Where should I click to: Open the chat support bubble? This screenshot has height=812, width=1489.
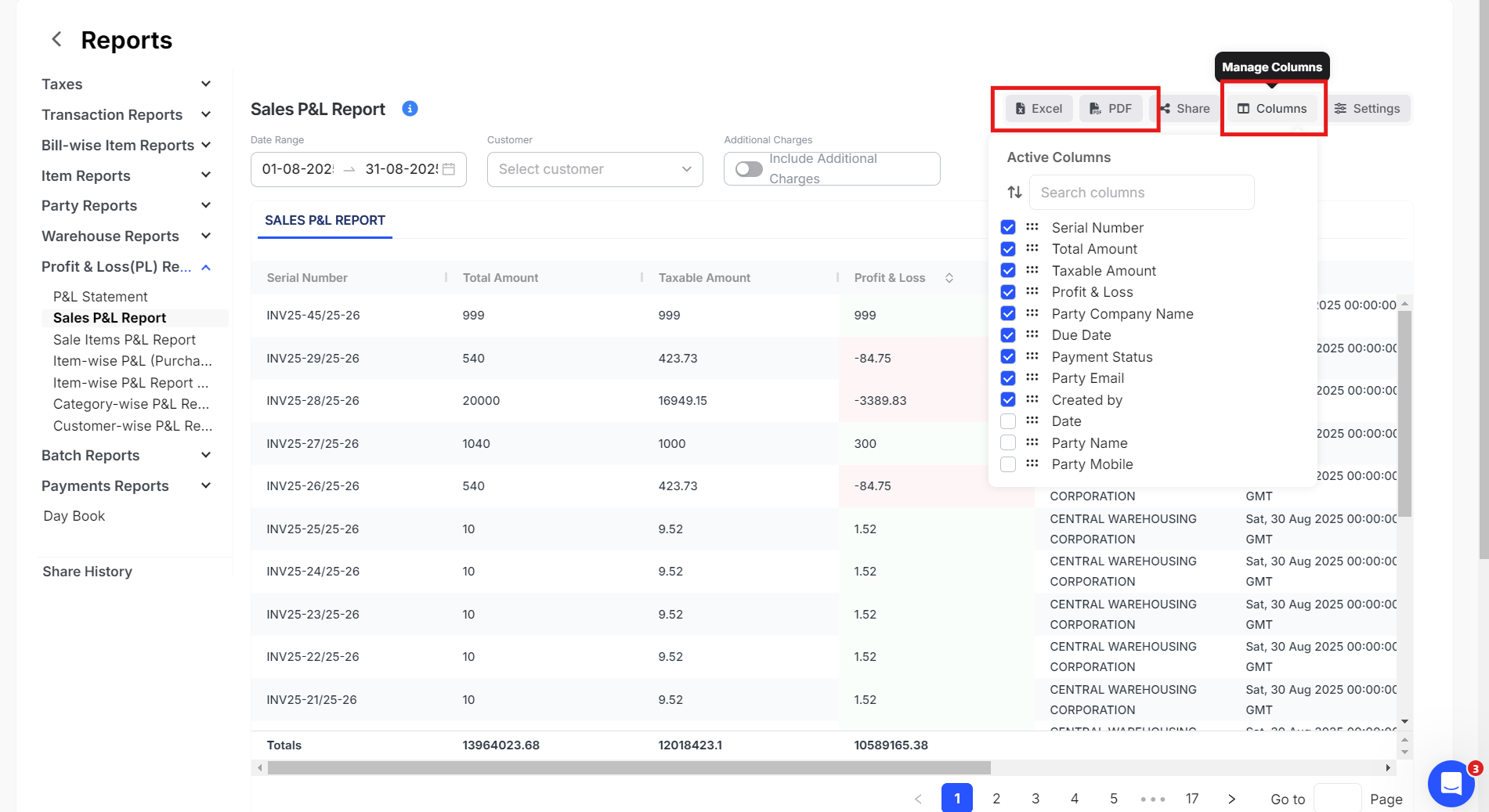(x=1451, y=783)
